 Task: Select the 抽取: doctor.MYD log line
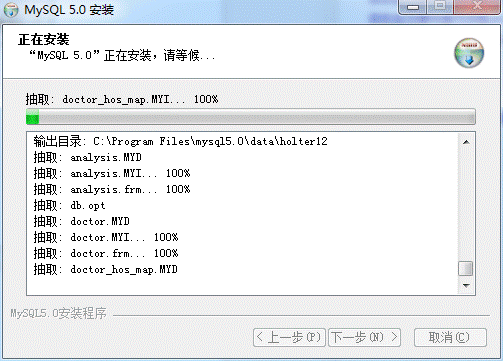pyautogui.click(x=81, y=221)
